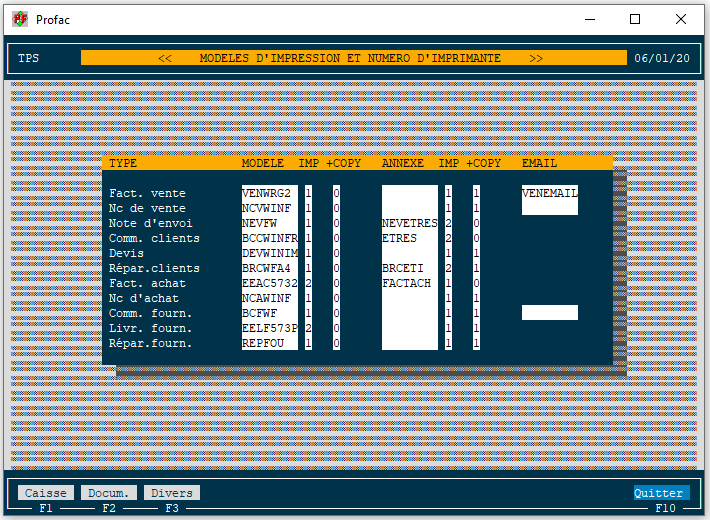This screenshot has height=520, width=710.
Task: Open the Docum. menu
Action: [x=109, y=493]
